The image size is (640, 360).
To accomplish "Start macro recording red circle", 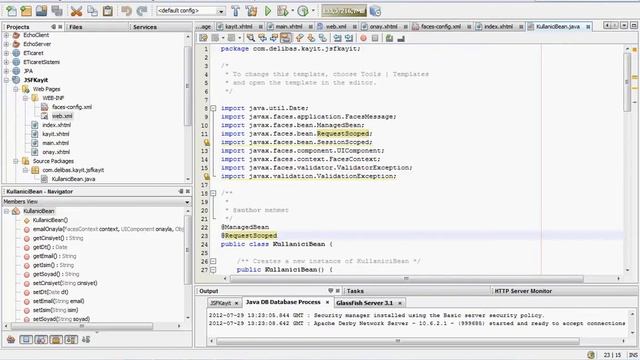I will click(363, 38).
